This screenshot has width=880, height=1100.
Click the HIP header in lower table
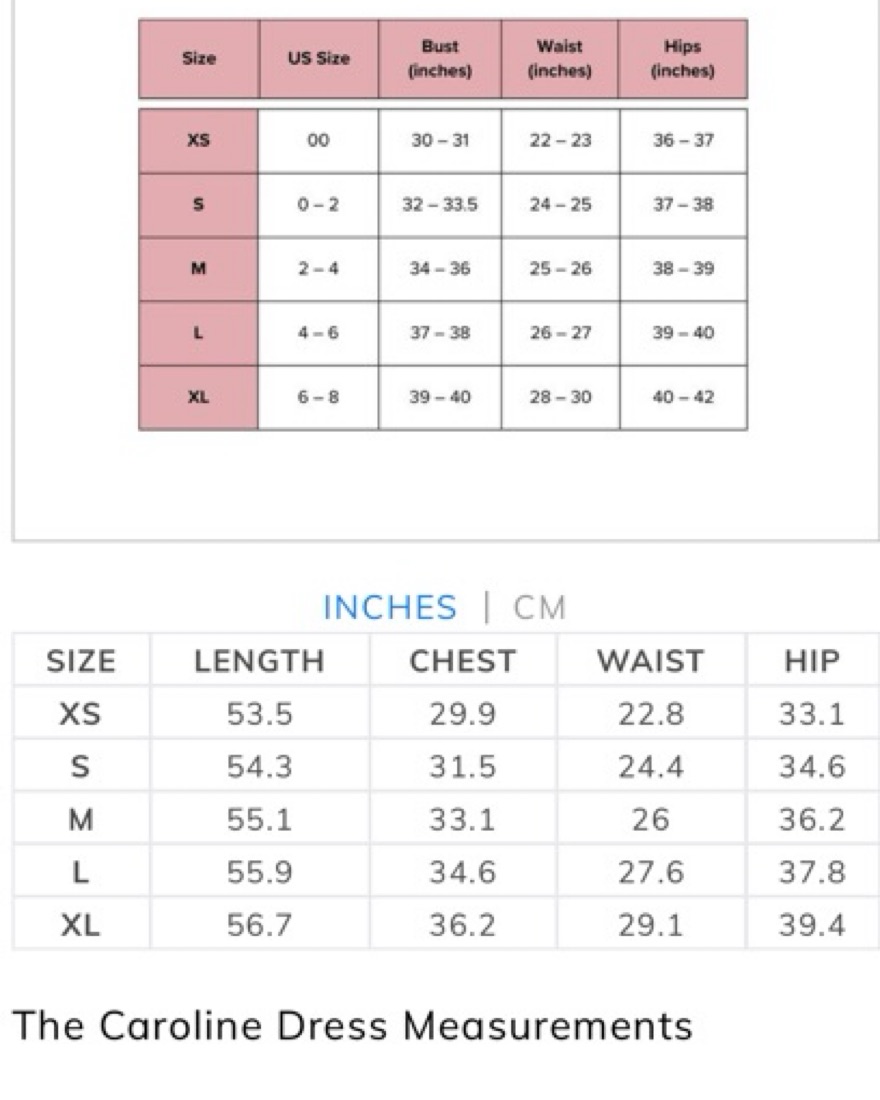point(812,661)
